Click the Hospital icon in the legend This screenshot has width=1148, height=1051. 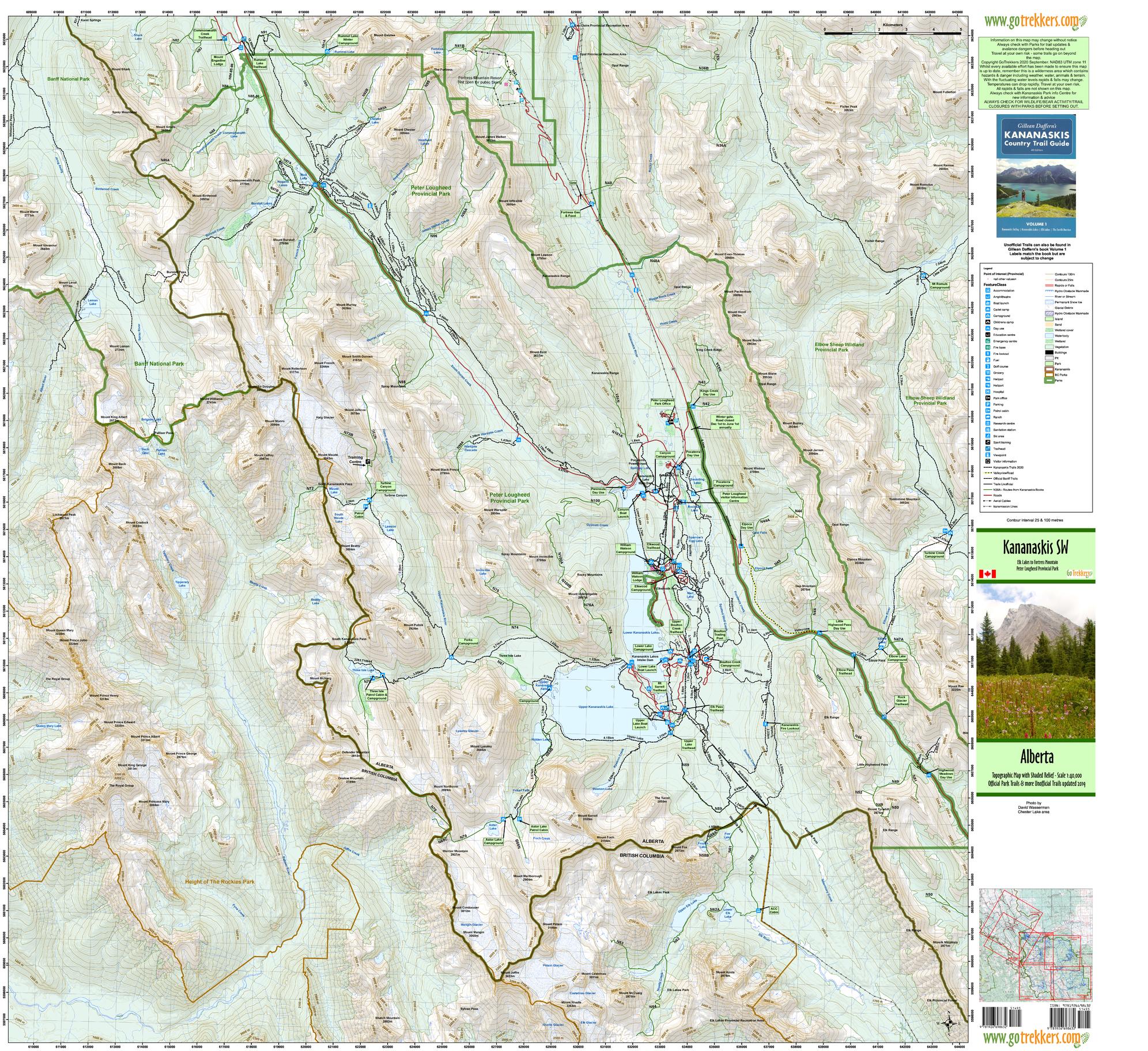point(988,392)
